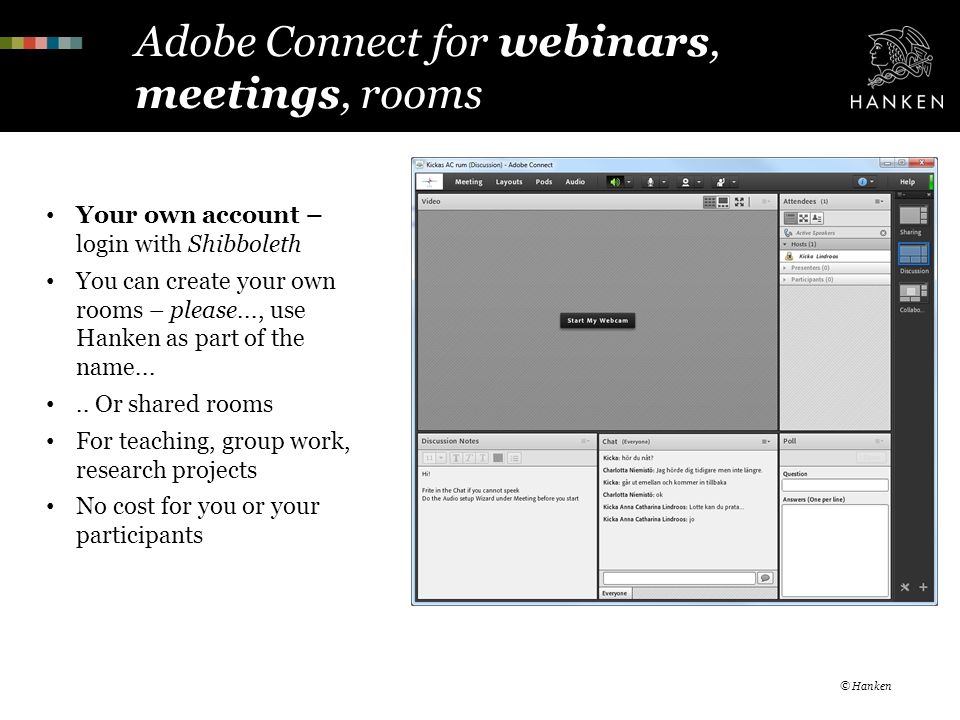This screenshot has width=960, height=720.
Task: Select the Everyone chat tab
Action: (x=615, y=593)
